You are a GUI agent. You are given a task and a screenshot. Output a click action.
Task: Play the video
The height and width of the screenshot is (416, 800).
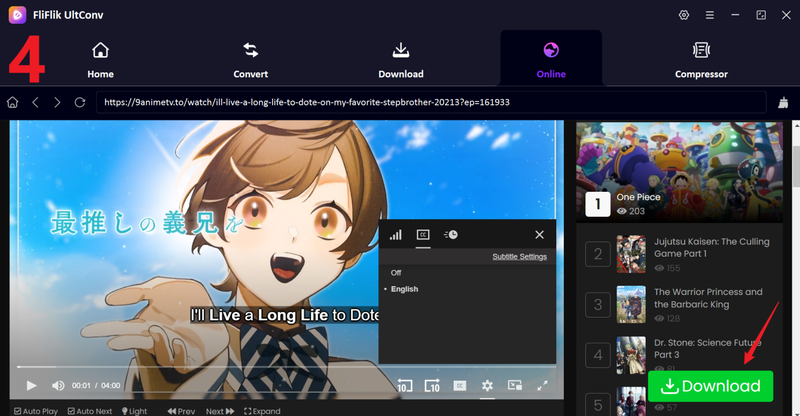32,385
